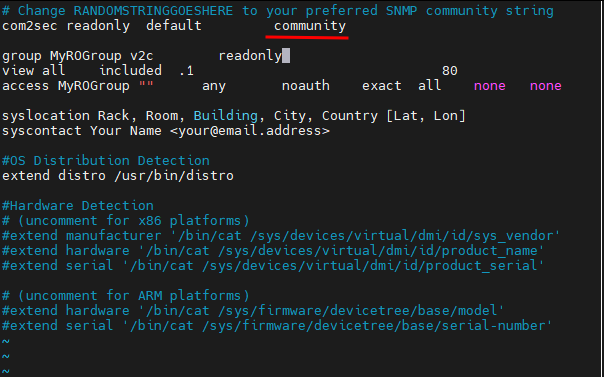Click 'RANDOMSTRINGGOESHERE' in the top comment
This screenshot has width=604, height=377.
coord(153,10)
